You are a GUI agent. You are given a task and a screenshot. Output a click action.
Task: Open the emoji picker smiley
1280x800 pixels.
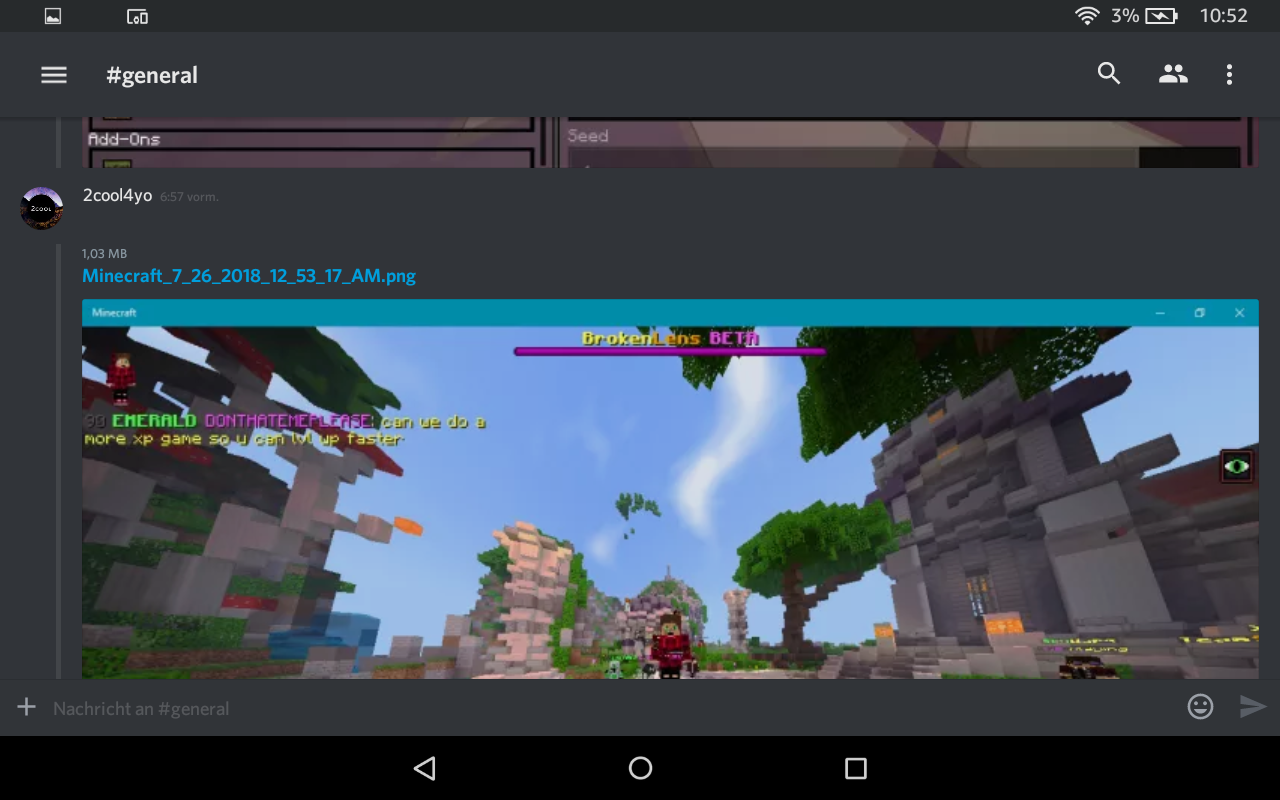click(x=1200, y=707)
